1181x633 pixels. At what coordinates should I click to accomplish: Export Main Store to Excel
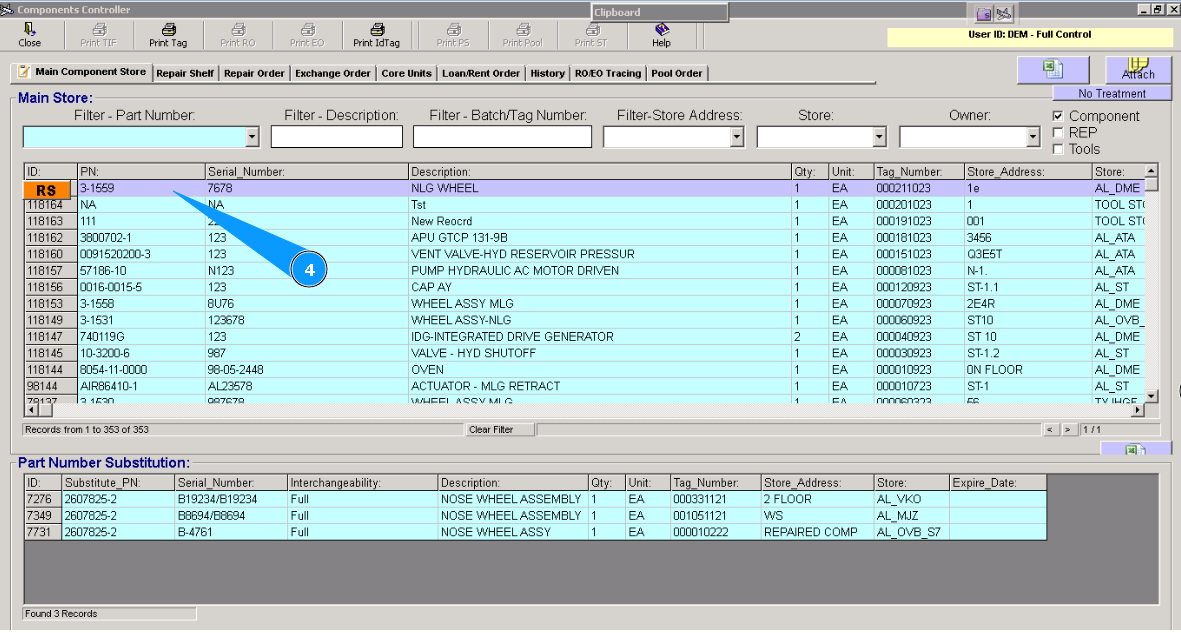(x=1052, y=69)
